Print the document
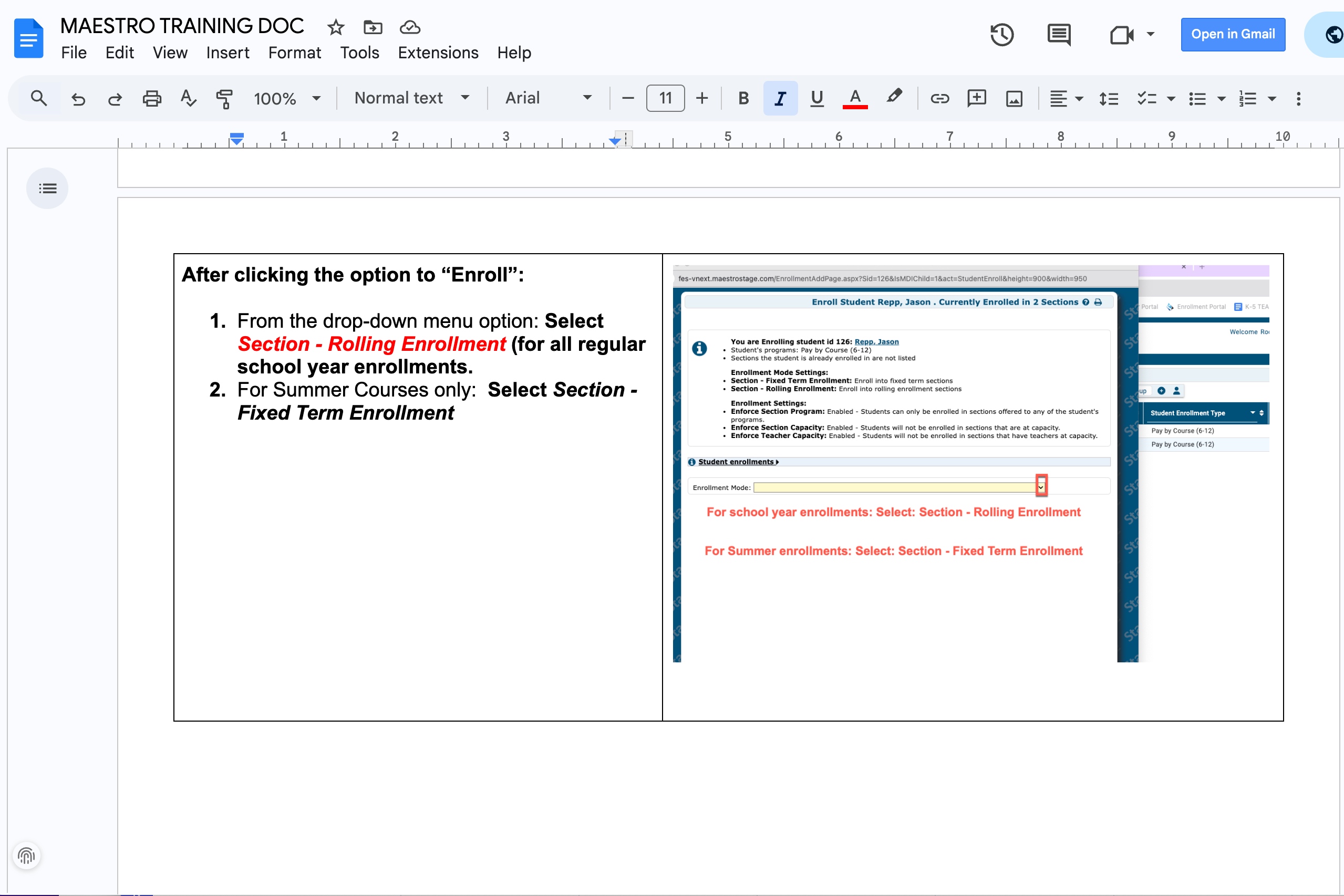This screenshot has width=1344, height=896. (x=151, y=98)
